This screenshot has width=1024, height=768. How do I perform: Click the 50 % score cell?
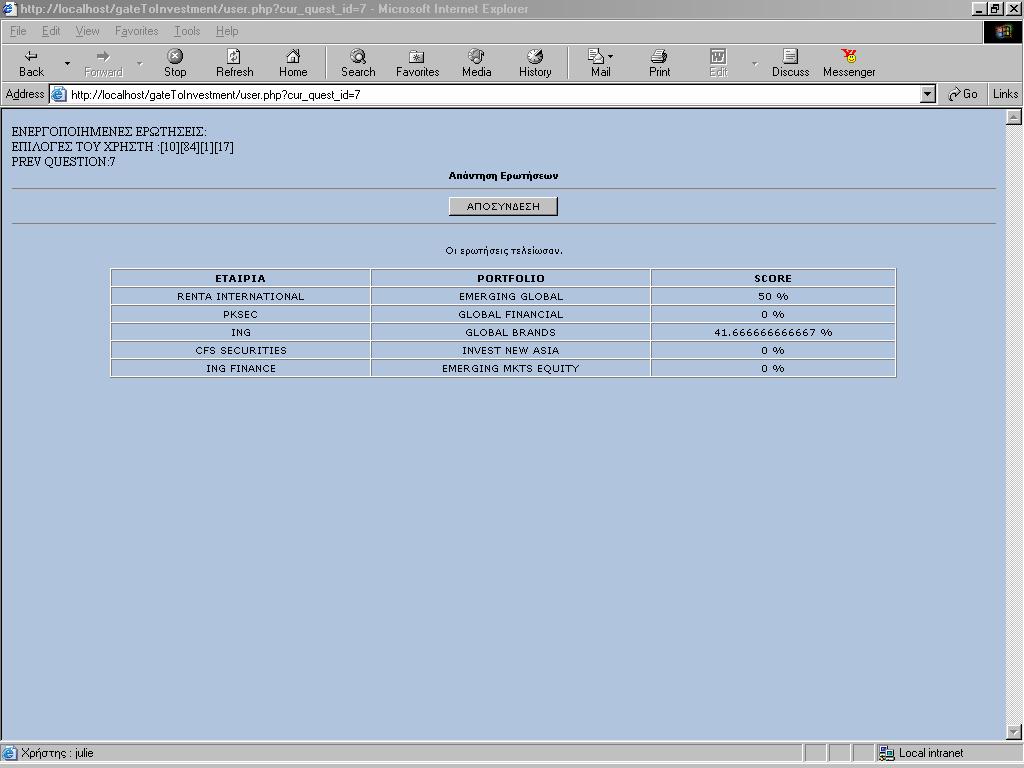click(773, 296)
